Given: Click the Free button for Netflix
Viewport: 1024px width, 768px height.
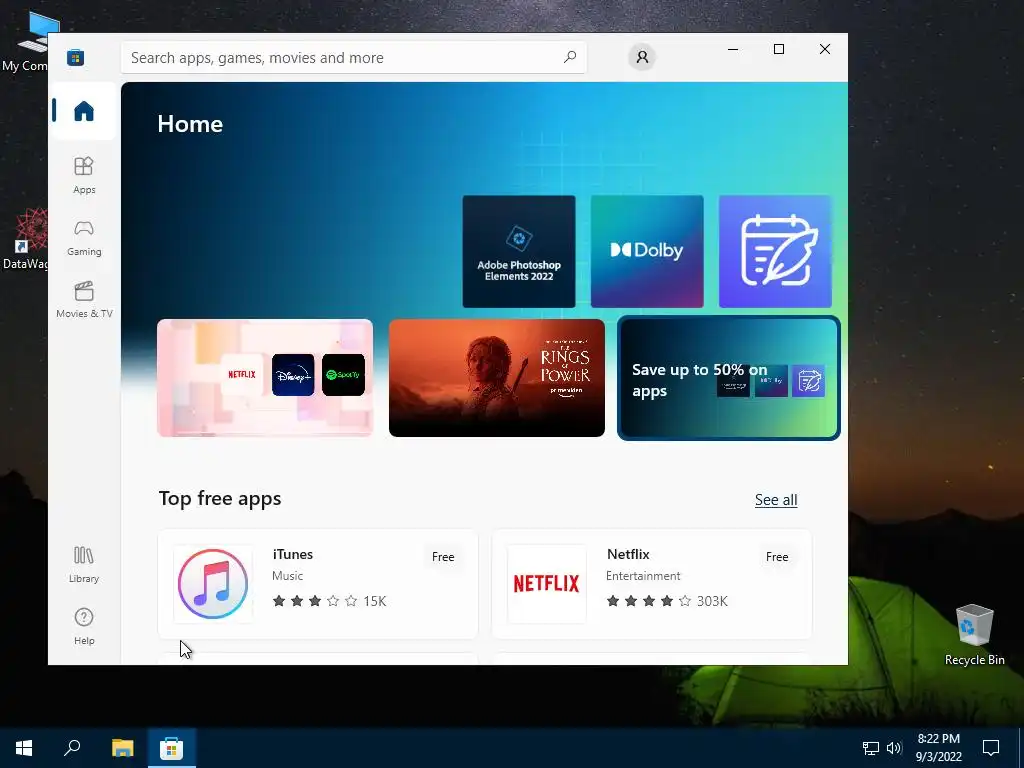Looking at the screenshot, I should [x=776, y=556].
